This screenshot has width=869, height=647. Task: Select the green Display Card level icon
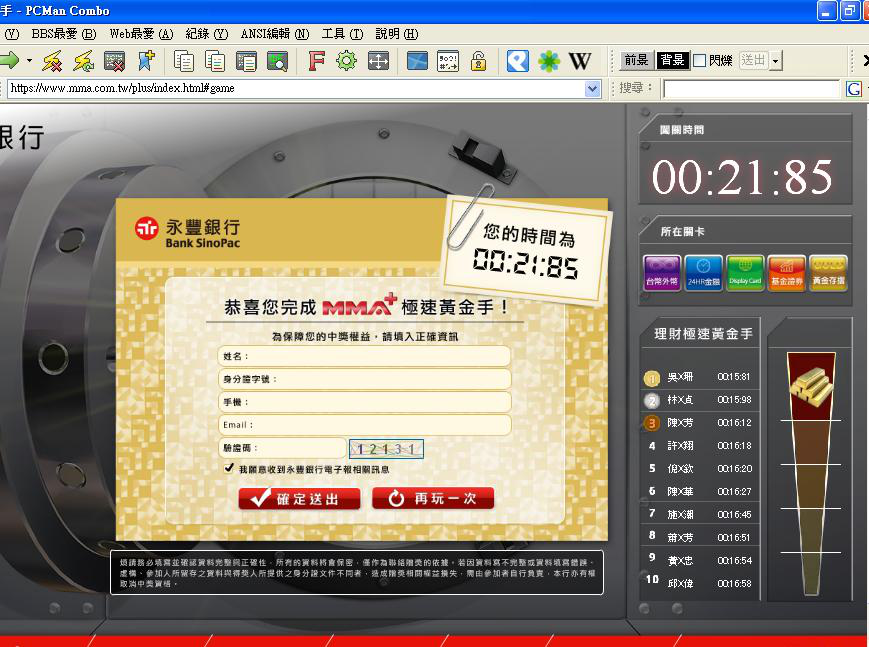click(x=745, y=272)
